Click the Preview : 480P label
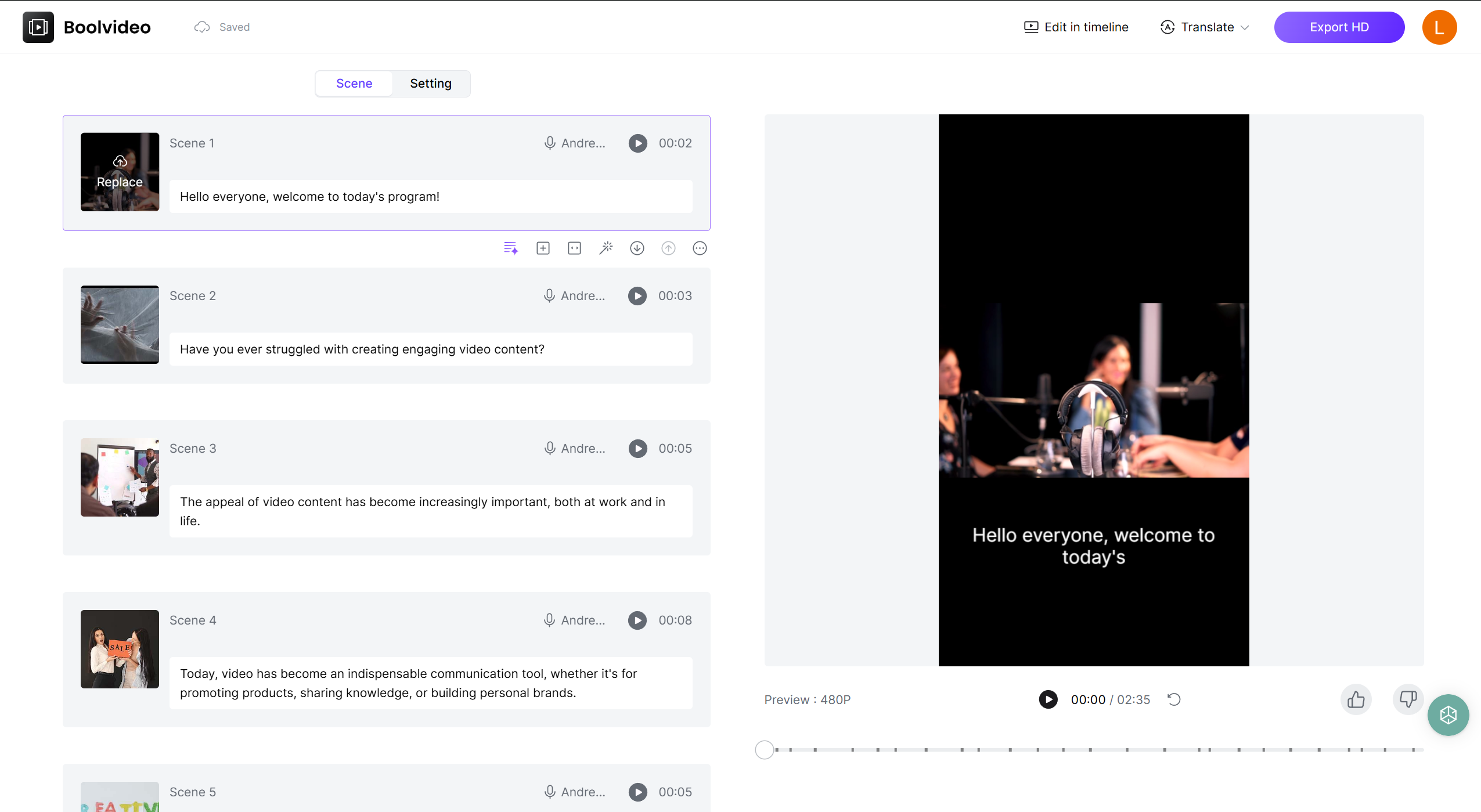Screen dimensions: 1481x812 [807, 700]
